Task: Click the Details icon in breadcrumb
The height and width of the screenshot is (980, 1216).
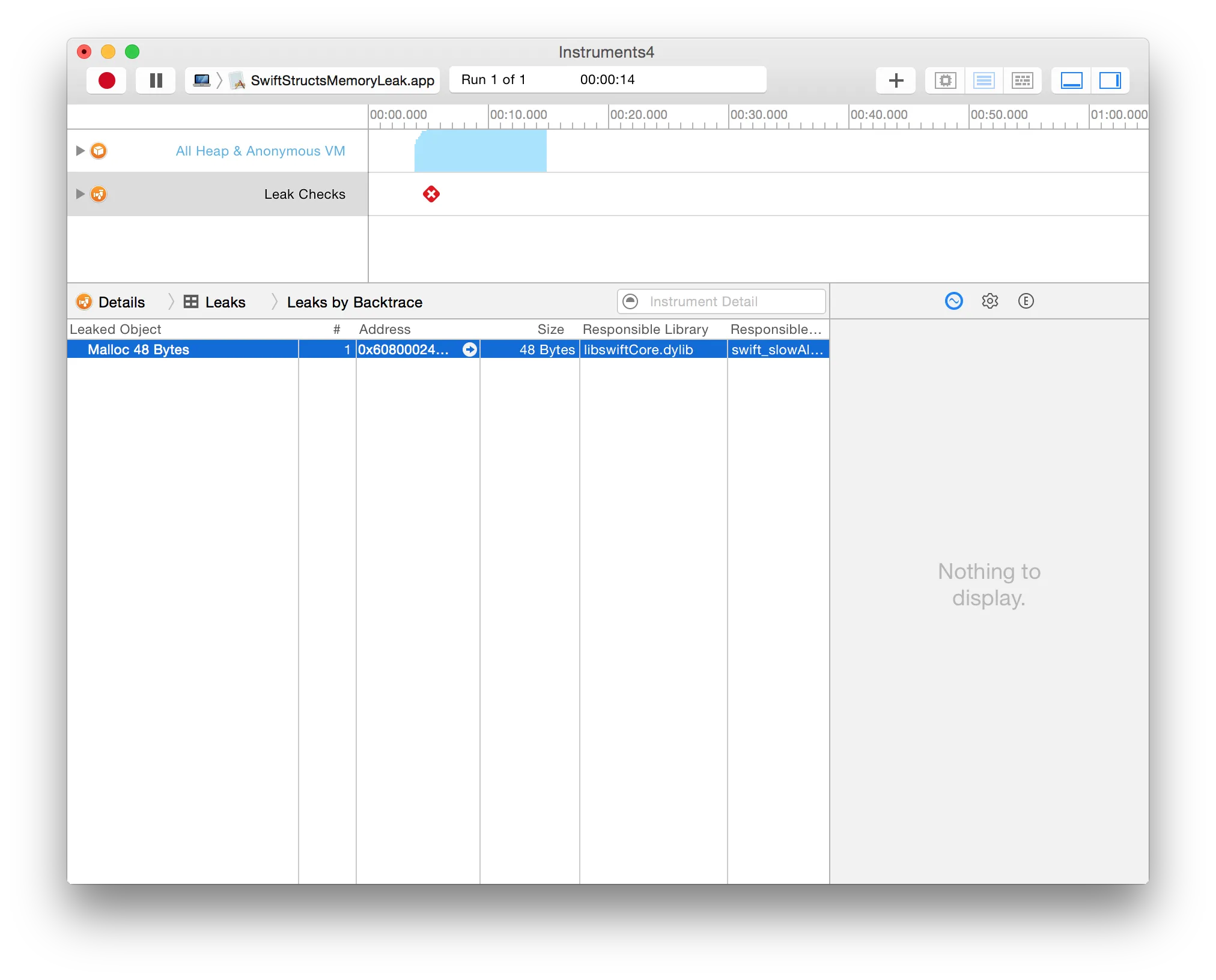Action: point(84,301)
